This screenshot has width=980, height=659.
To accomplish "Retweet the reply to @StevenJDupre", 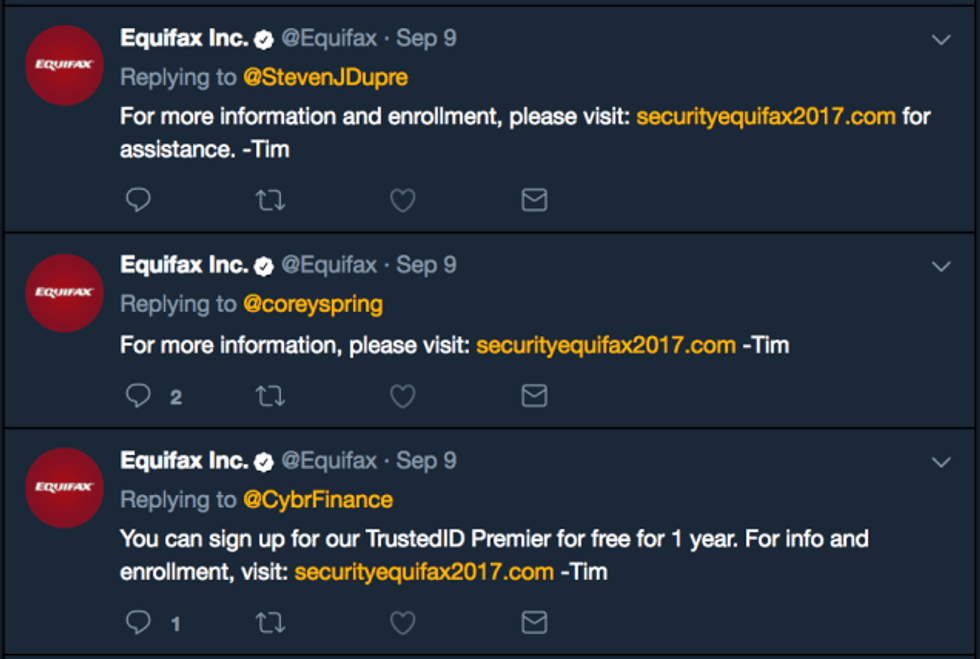I will click(x=270, y=201).
